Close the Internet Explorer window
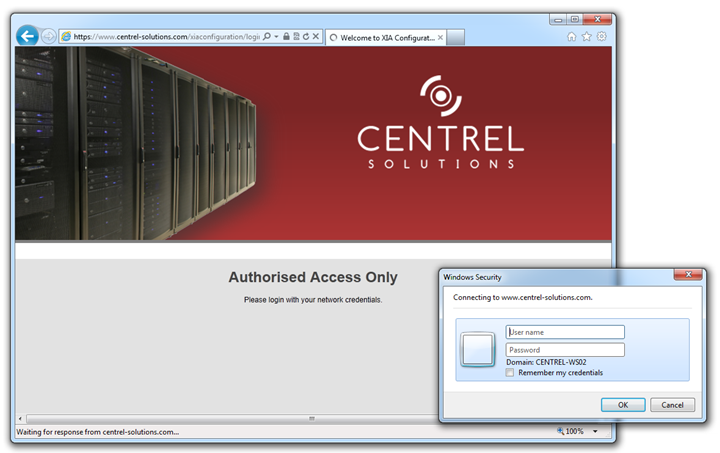 [x=597, y=19]
